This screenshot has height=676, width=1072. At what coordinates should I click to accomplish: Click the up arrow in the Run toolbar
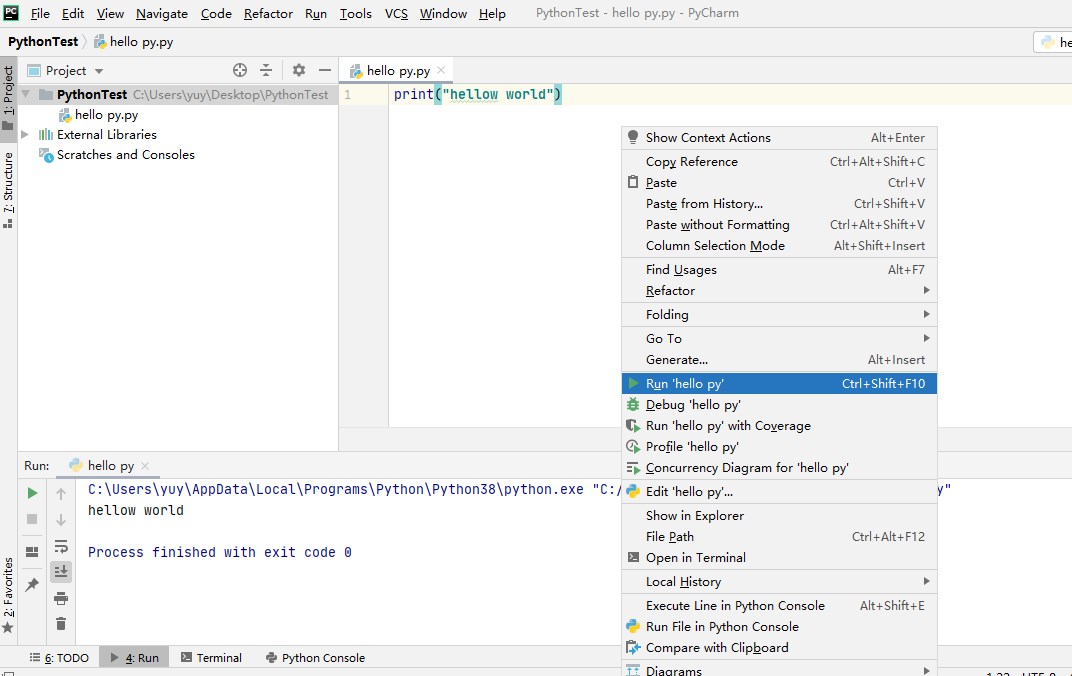point(61,494)
